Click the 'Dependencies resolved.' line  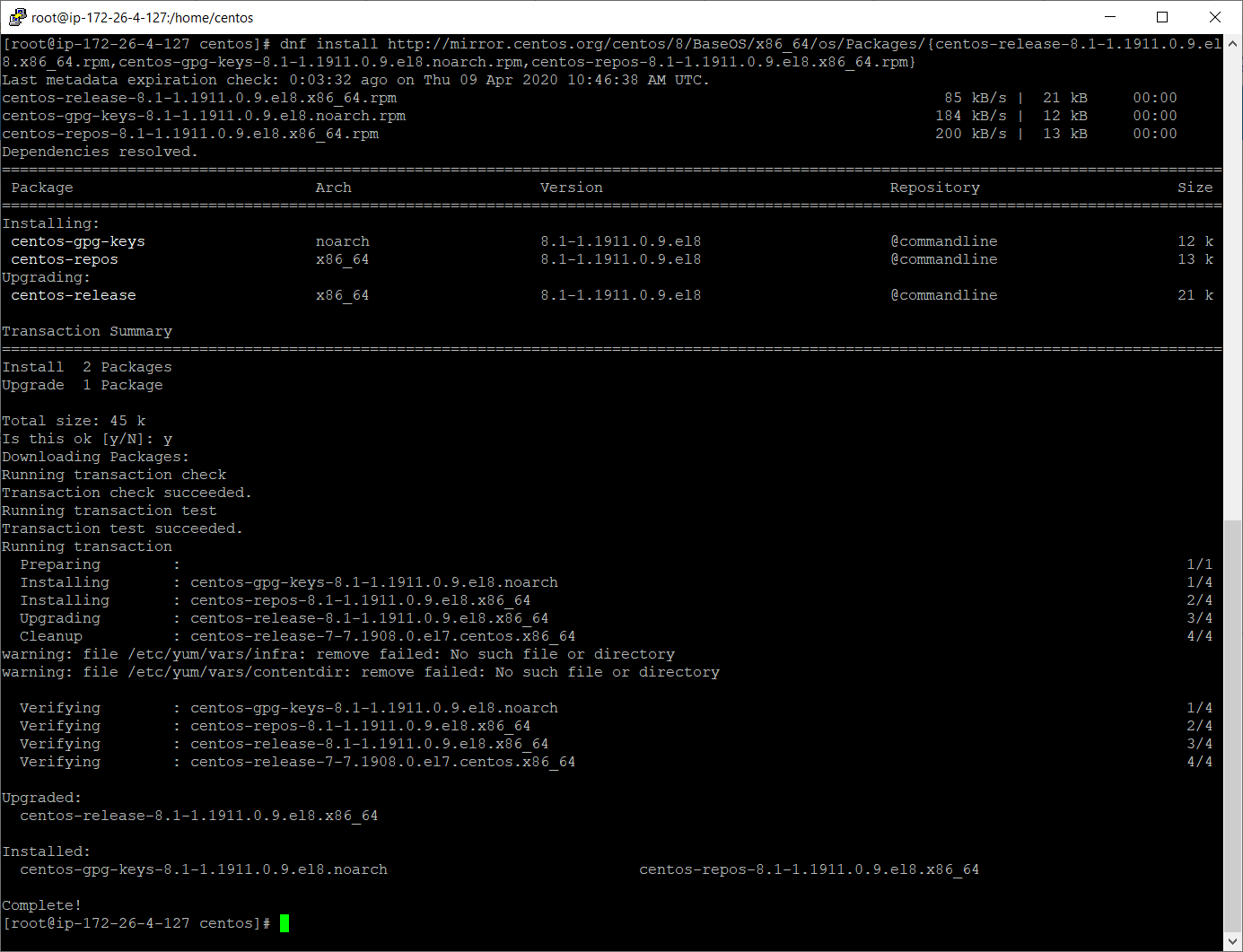coord(100,152)
